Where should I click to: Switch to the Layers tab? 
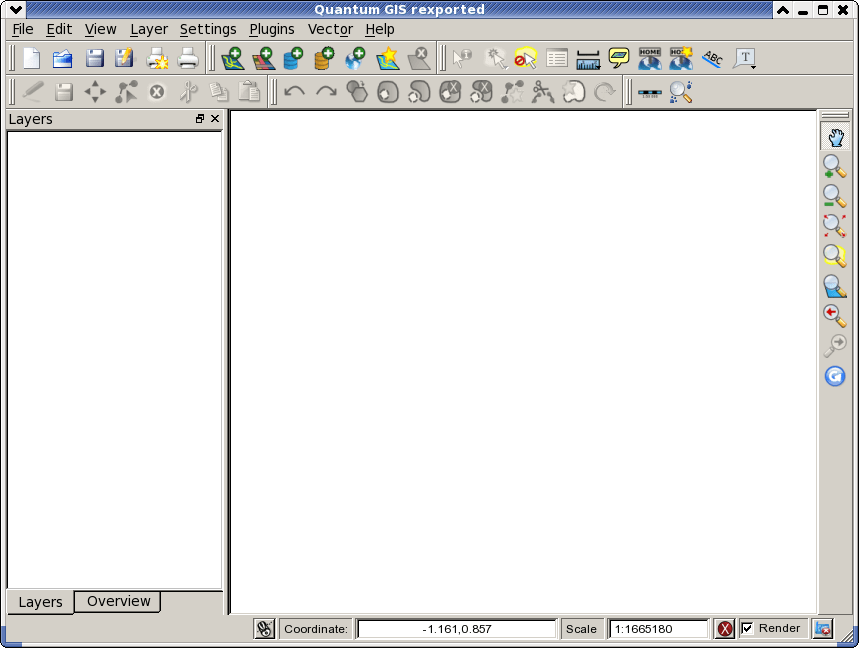click(40, 603)
